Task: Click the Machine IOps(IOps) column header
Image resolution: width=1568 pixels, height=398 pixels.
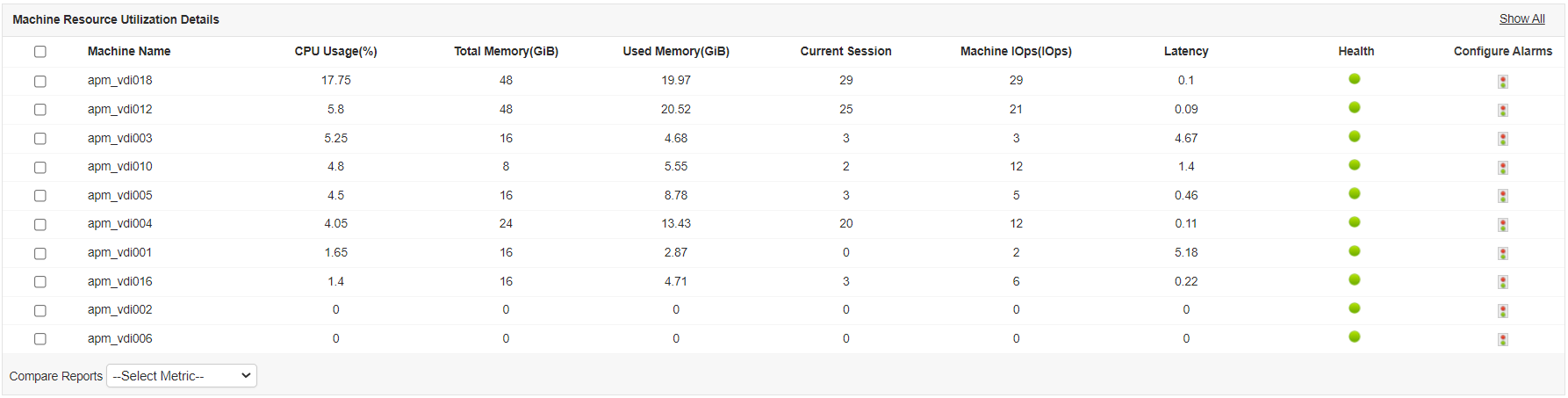Action: (x=1015, y=52)
